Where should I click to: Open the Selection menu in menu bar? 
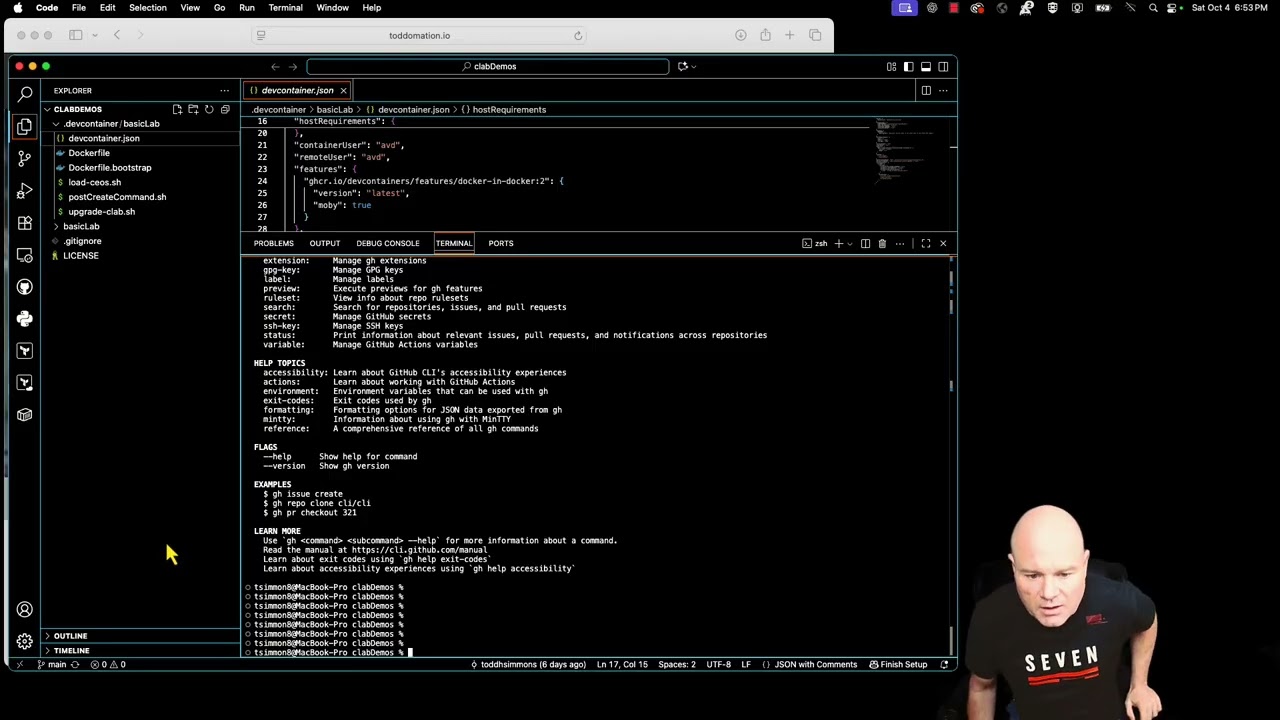(x=147, y=8)
